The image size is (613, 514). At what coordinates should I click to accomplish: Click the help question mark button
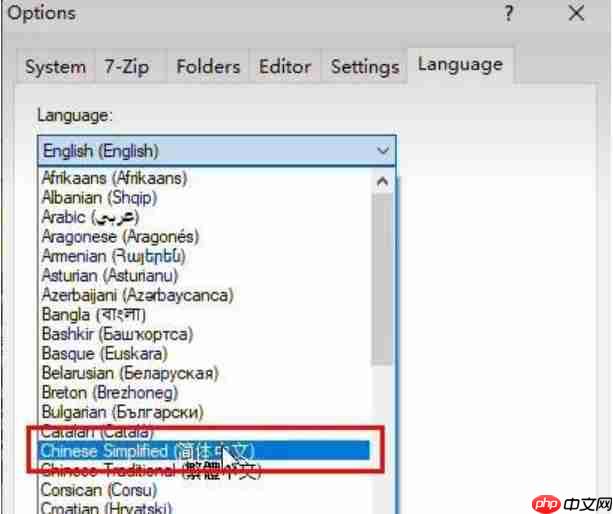click(x=509, y=14)
